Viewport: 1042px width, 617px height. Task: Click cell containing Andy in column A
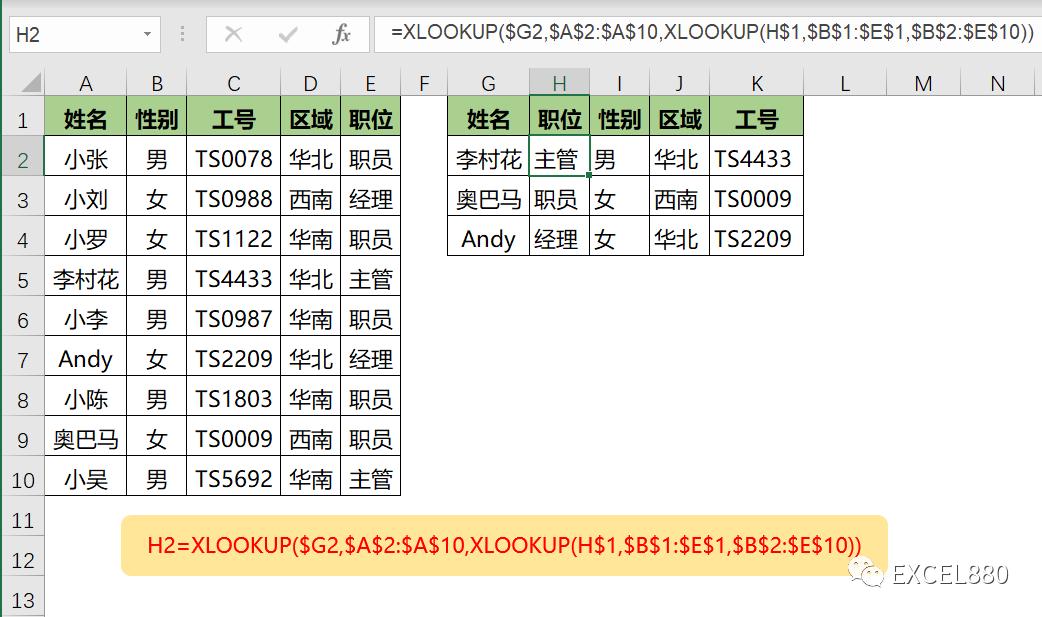(x=86, y=358)
